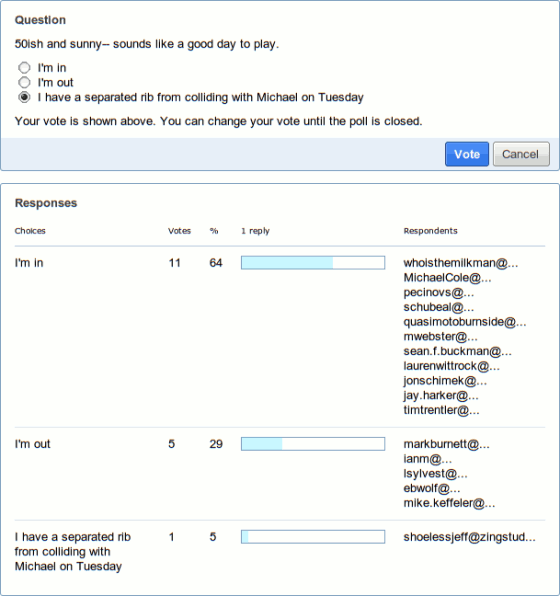
Task: Click the "I'm out" percentage bar
Action: pos(313,444)
